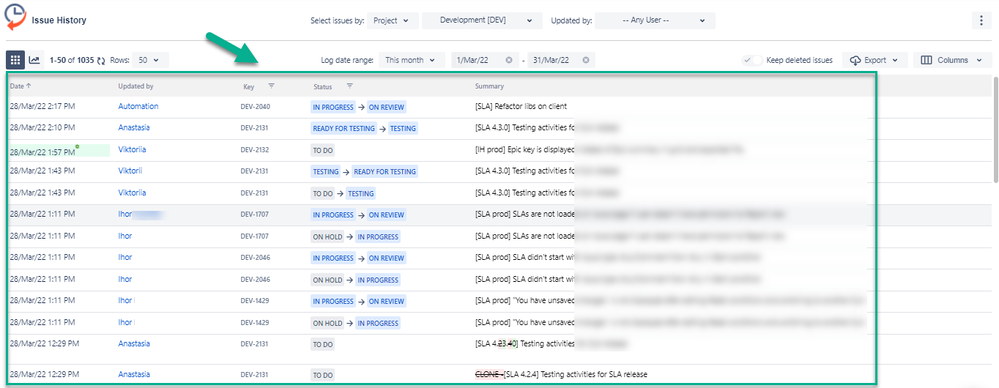
Task: Open Anastasia link in the 2:10 PM row
Action: pyautogui.click(x=134, y=127)
